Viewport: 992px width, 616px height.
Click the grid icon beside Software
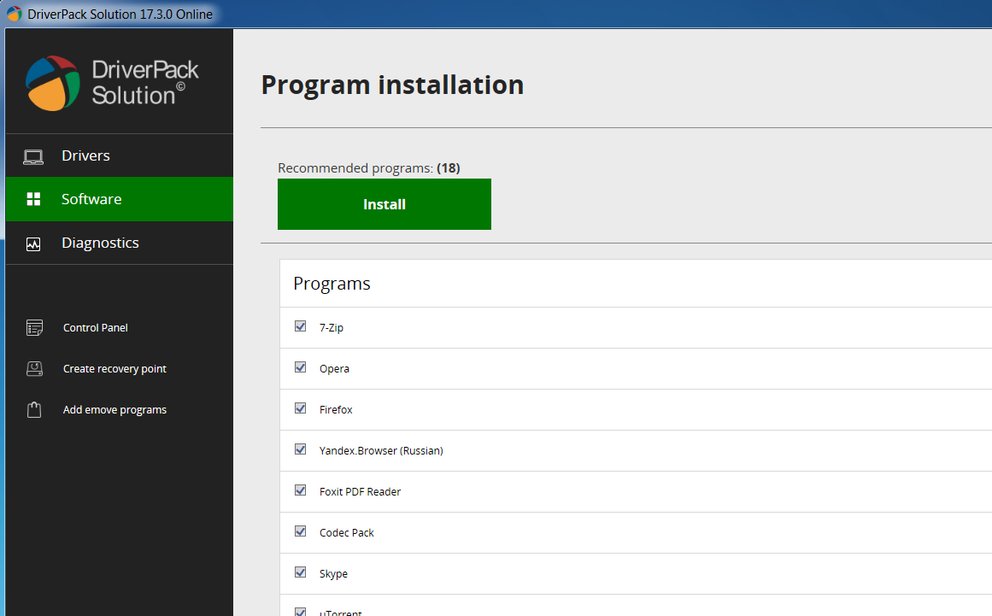pyautogui.click(x=34, y=199)
